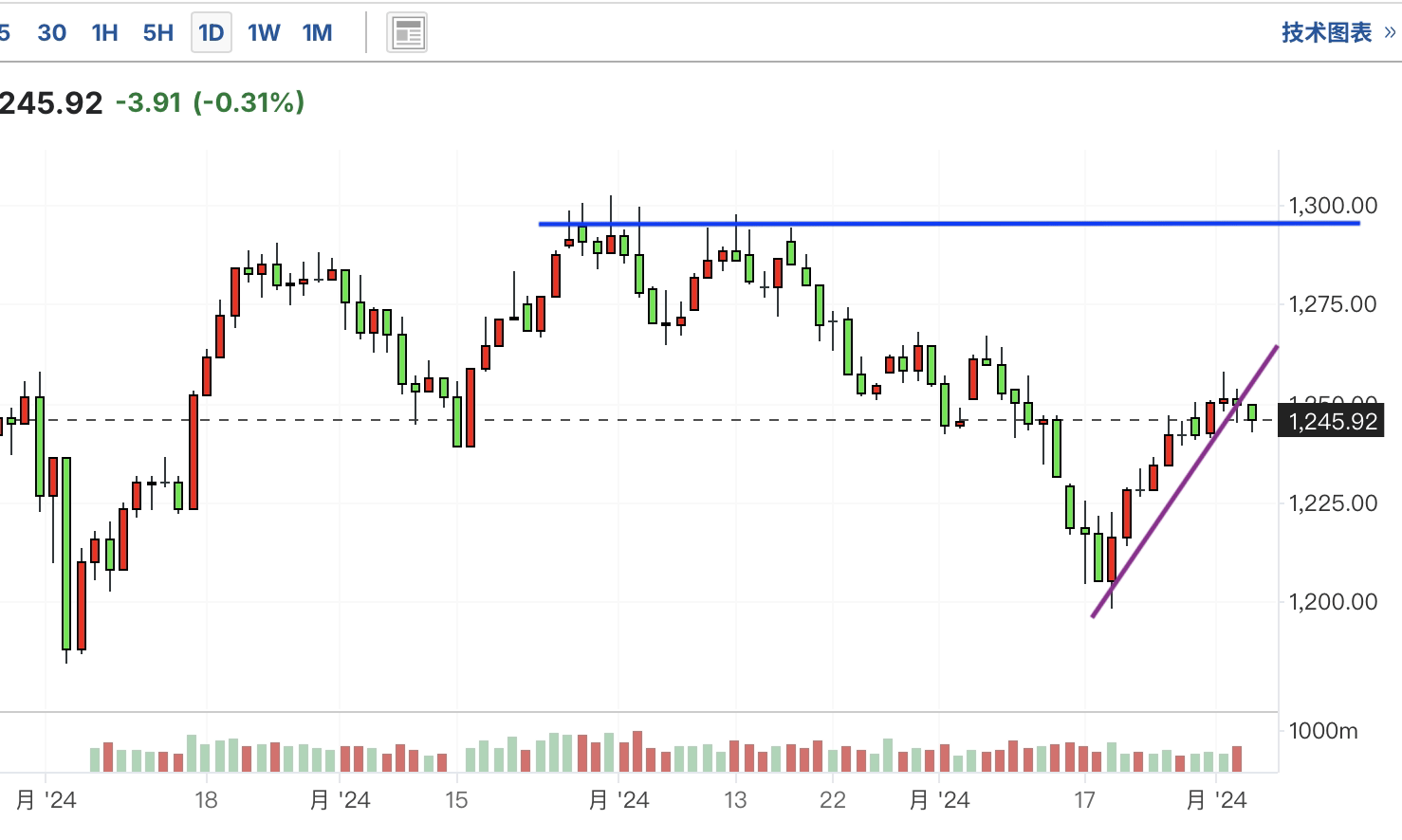Click the current price 245.92 text
This screenshot has height=840, width=1402.
pos(50,102)
